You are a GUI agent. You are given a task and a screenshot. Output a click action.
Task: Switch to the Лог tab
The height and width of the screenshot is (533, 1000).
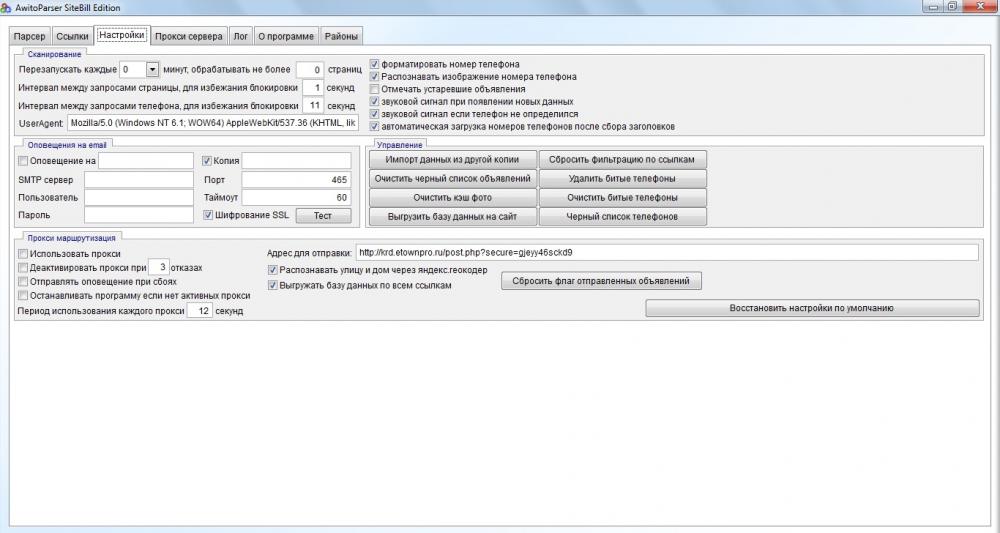[240, 36]
